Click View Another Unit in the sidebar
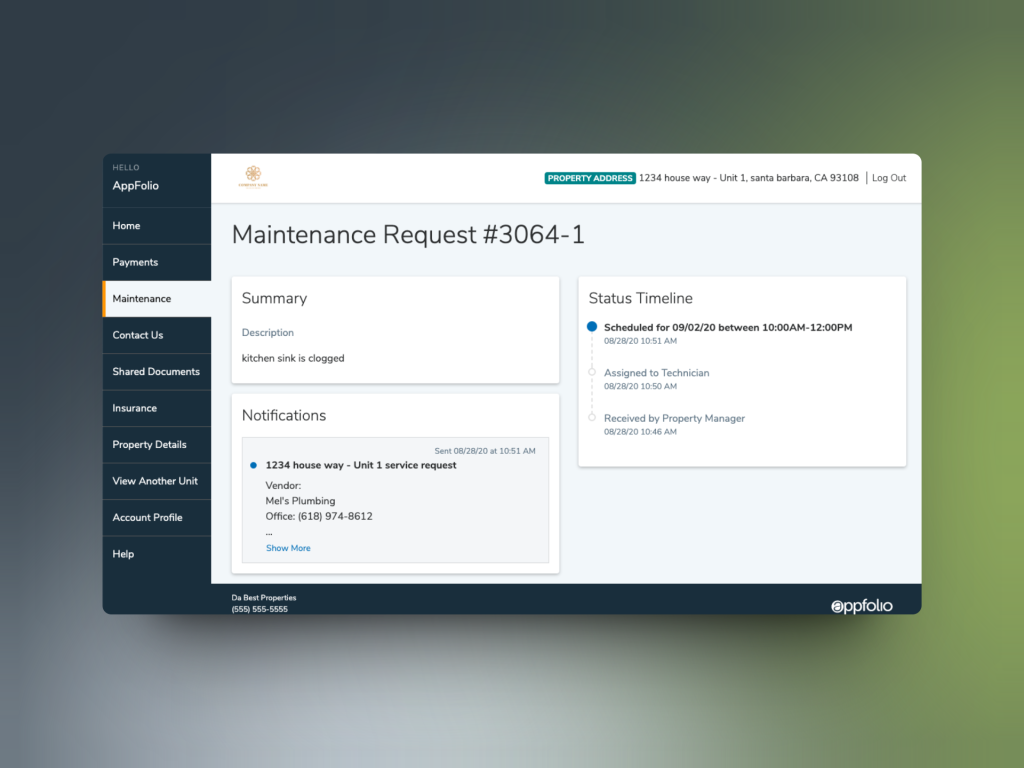The image size is (1024, 768). pyautogui.click(x=156, y=481)
